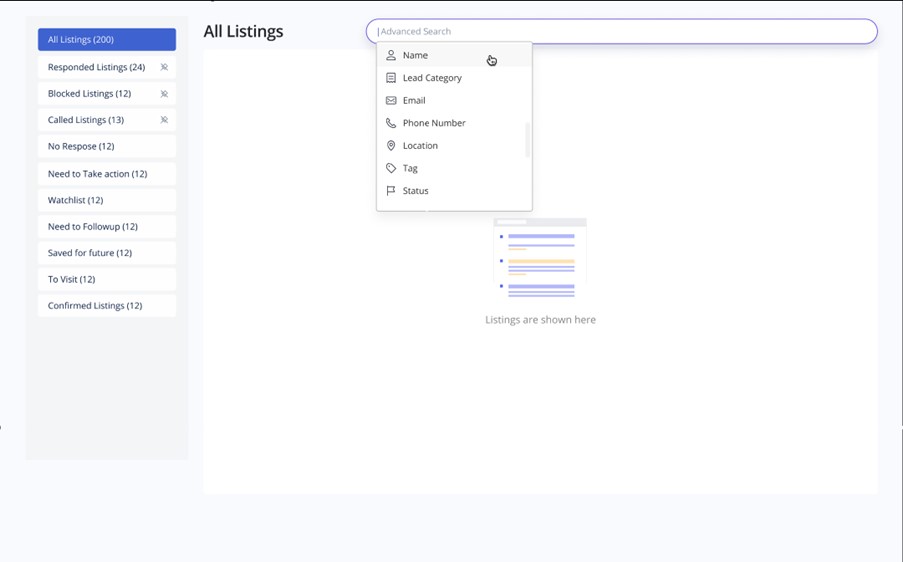Toggle pin icon on Blocked Listings
903x562 pixels.
[x=165, y=94]
